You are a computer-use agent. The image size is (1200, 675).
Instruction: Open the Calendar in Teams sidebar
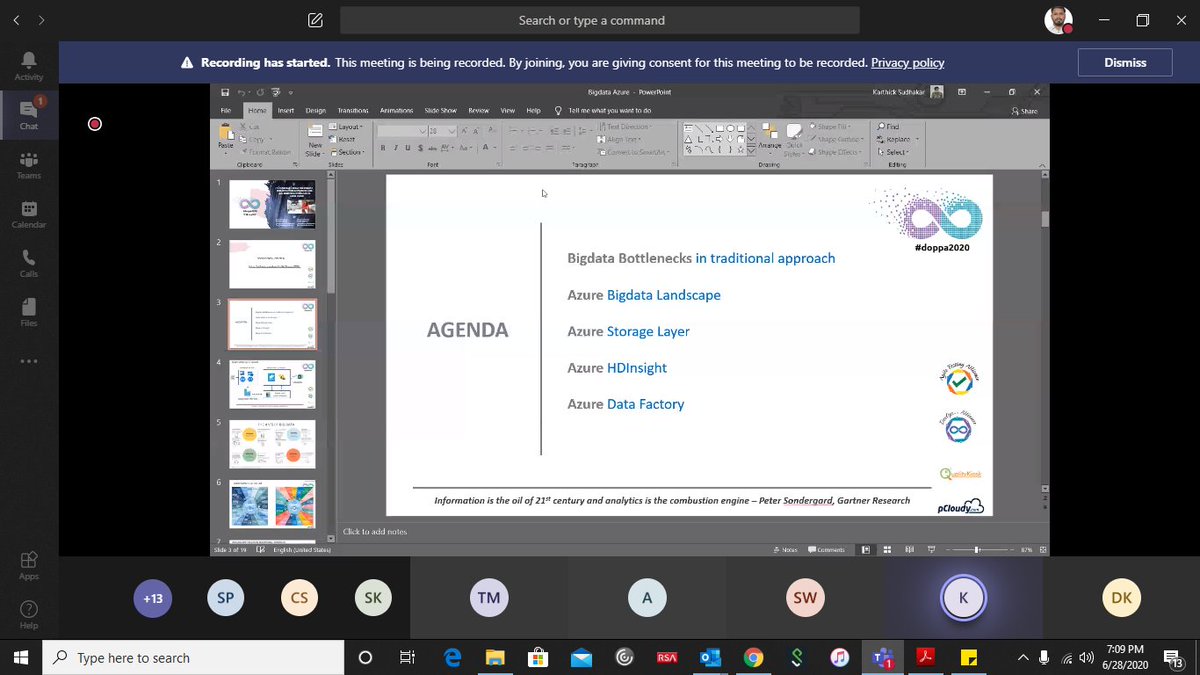[x=28, y=215]
